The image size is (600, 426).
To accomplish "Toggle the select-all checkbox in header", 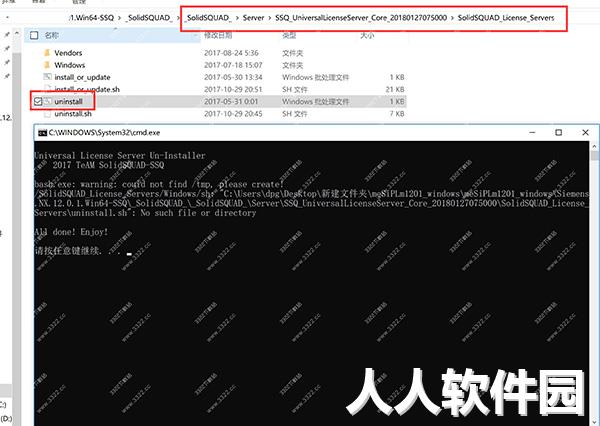I will tap(34, 35).
